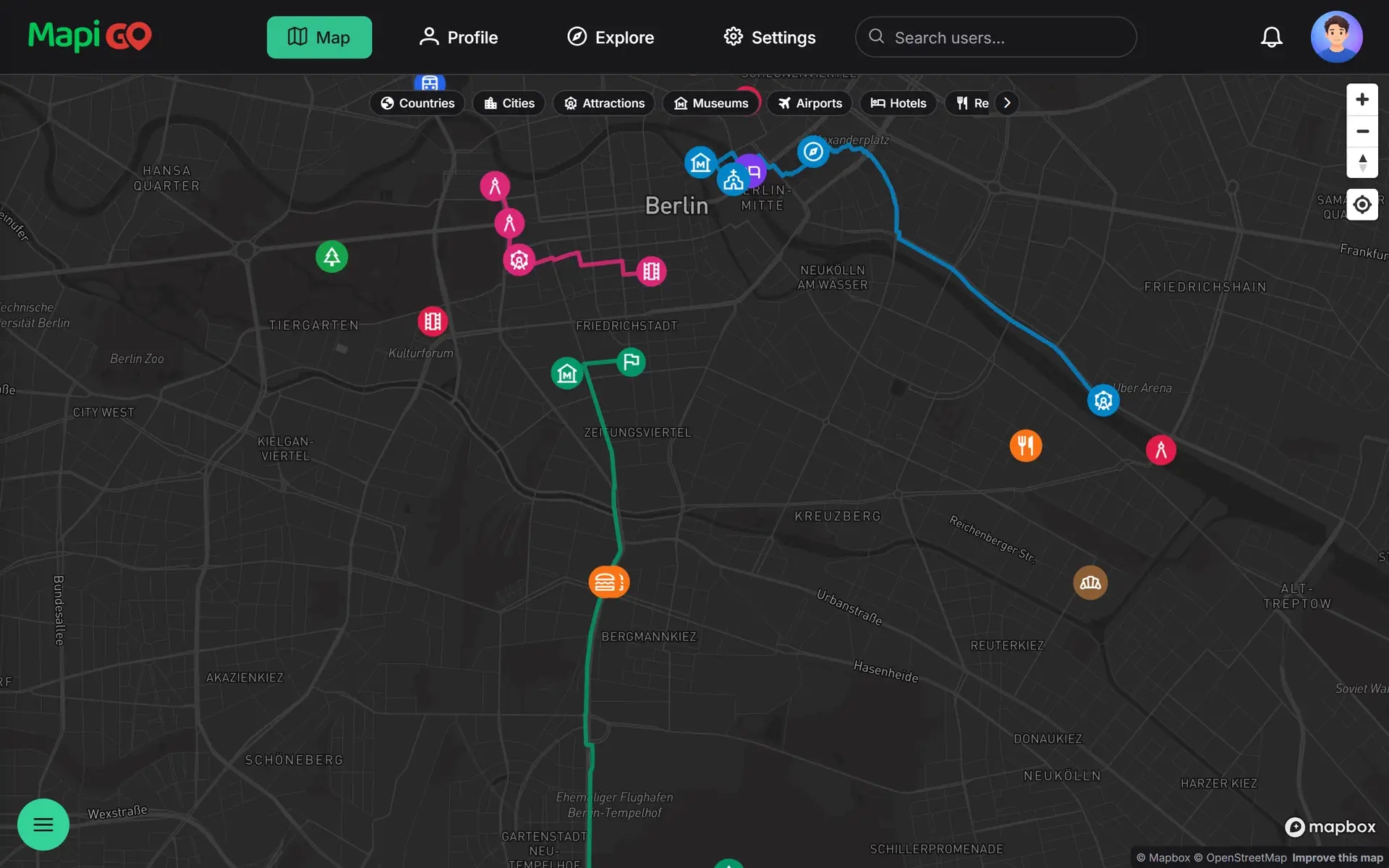
Task: Open the Settings tab
Action: (x=770, y=37)
